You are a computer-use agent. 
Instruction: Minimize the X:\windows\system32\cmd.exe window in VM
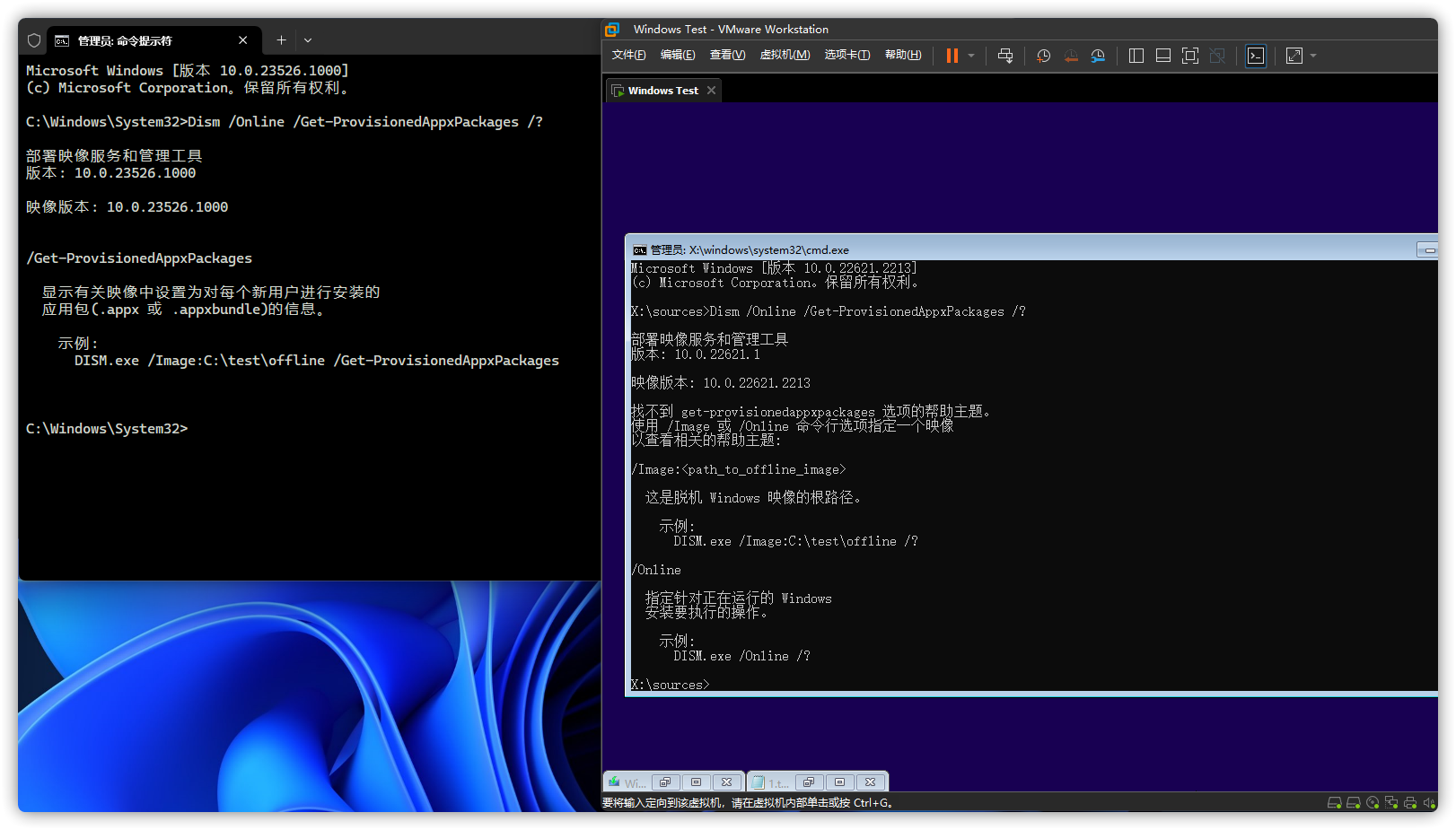click(x=1427, y=249)
